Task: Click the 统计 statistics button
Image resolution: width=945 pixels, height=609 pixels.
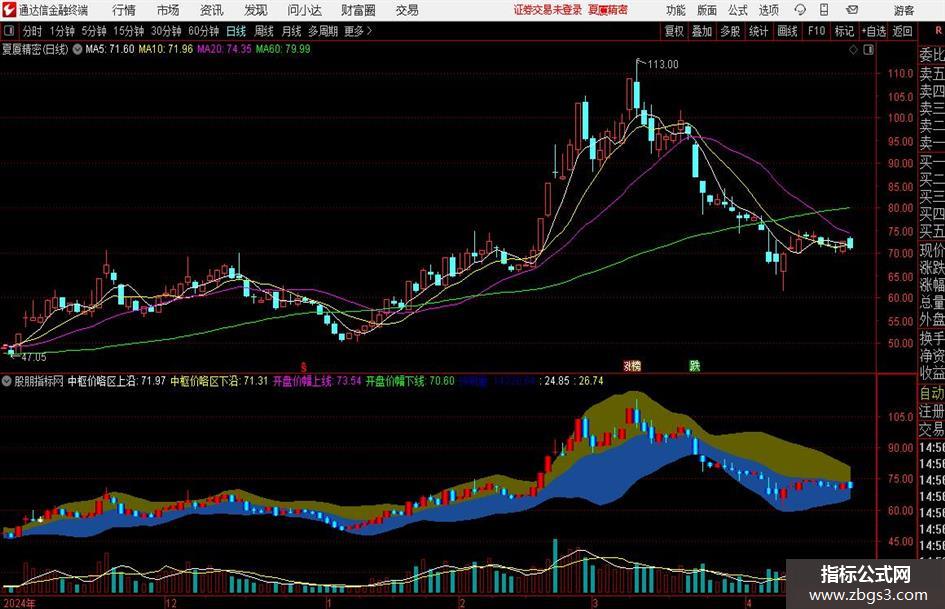Action: [x=758, y=31]
